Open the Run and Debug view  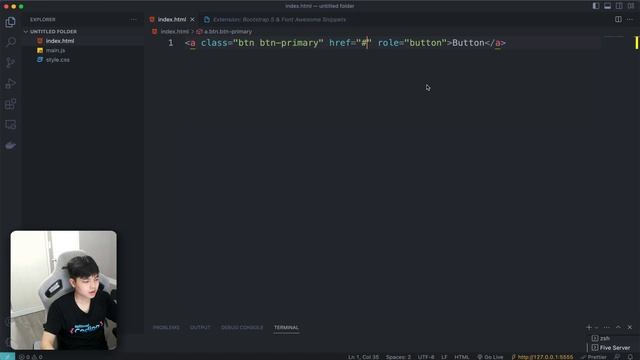click(x=11, y=83)
